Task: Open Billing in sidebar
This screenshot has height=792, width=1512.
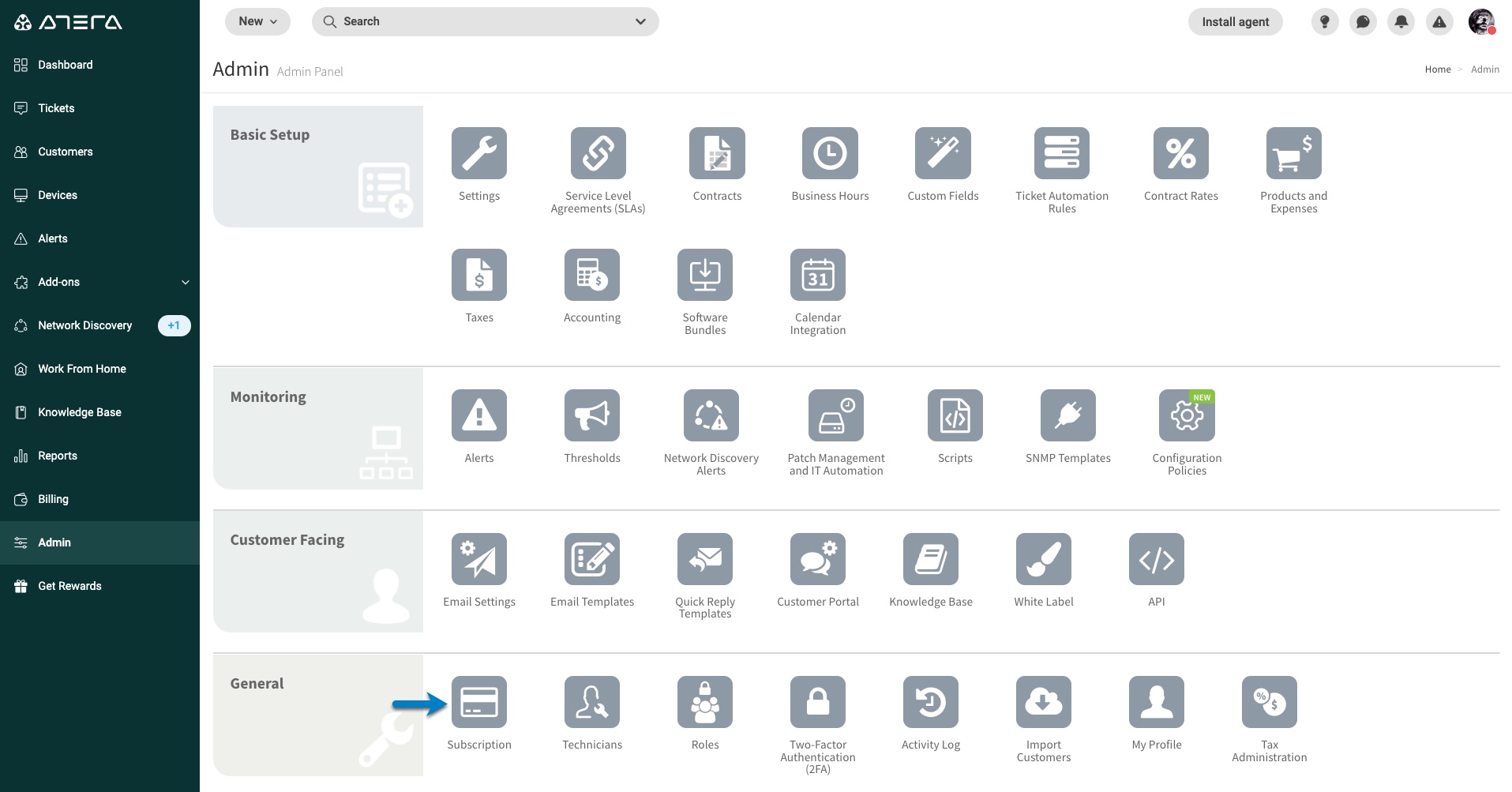Action: pyautogui.click(x=99, y=499)
